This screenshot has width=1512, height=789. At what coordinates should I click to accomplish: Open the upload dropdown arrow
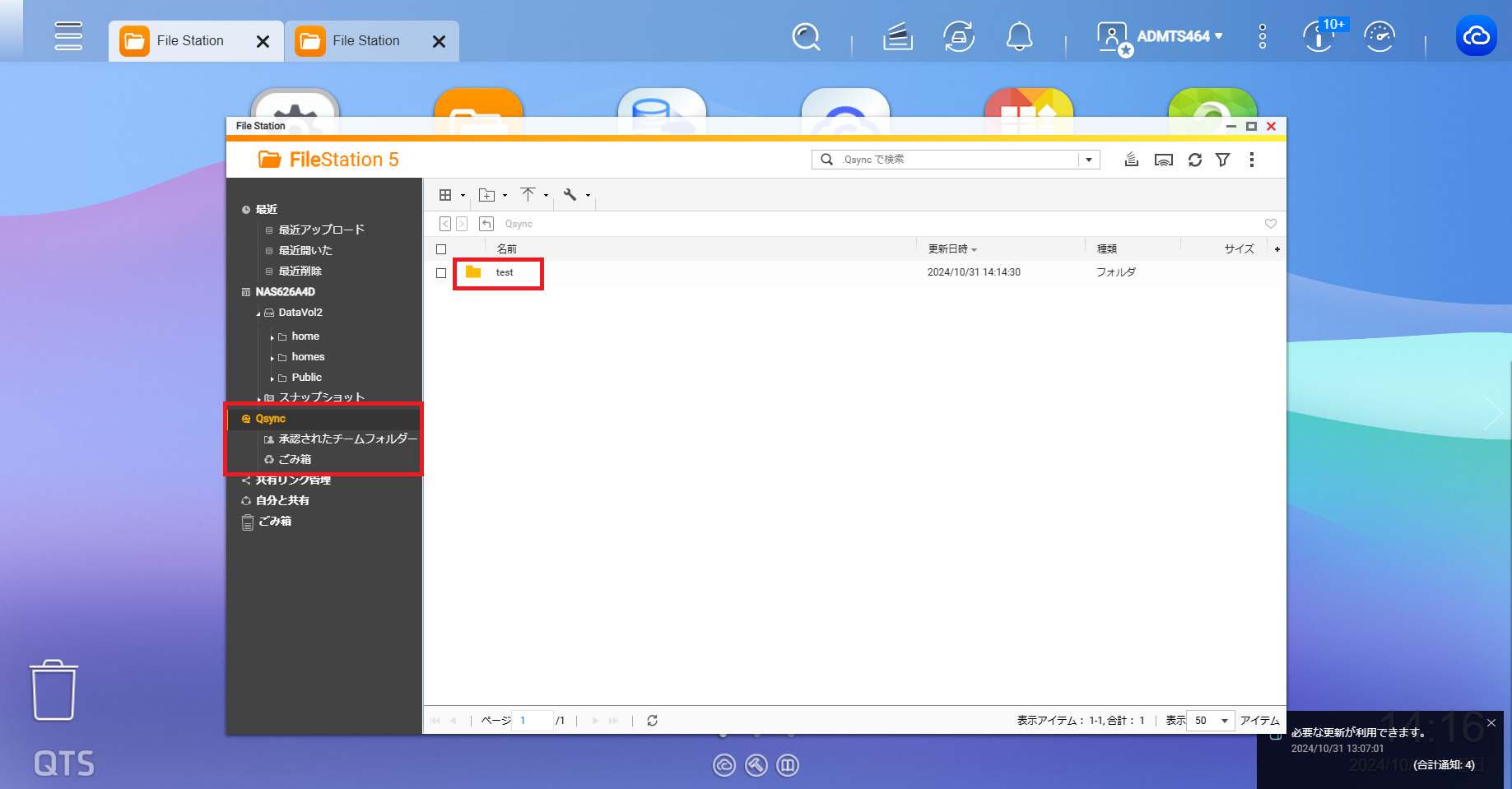pos(546,196)
